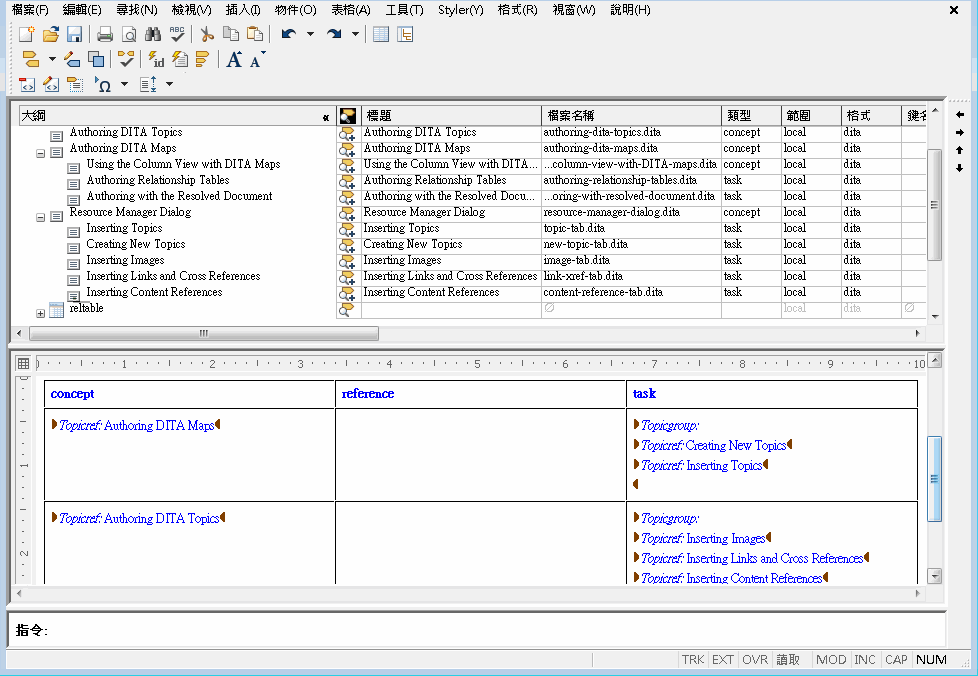978x676 pixels.
Task: Click the lightning document icon
Action: (x=180, y=60)
